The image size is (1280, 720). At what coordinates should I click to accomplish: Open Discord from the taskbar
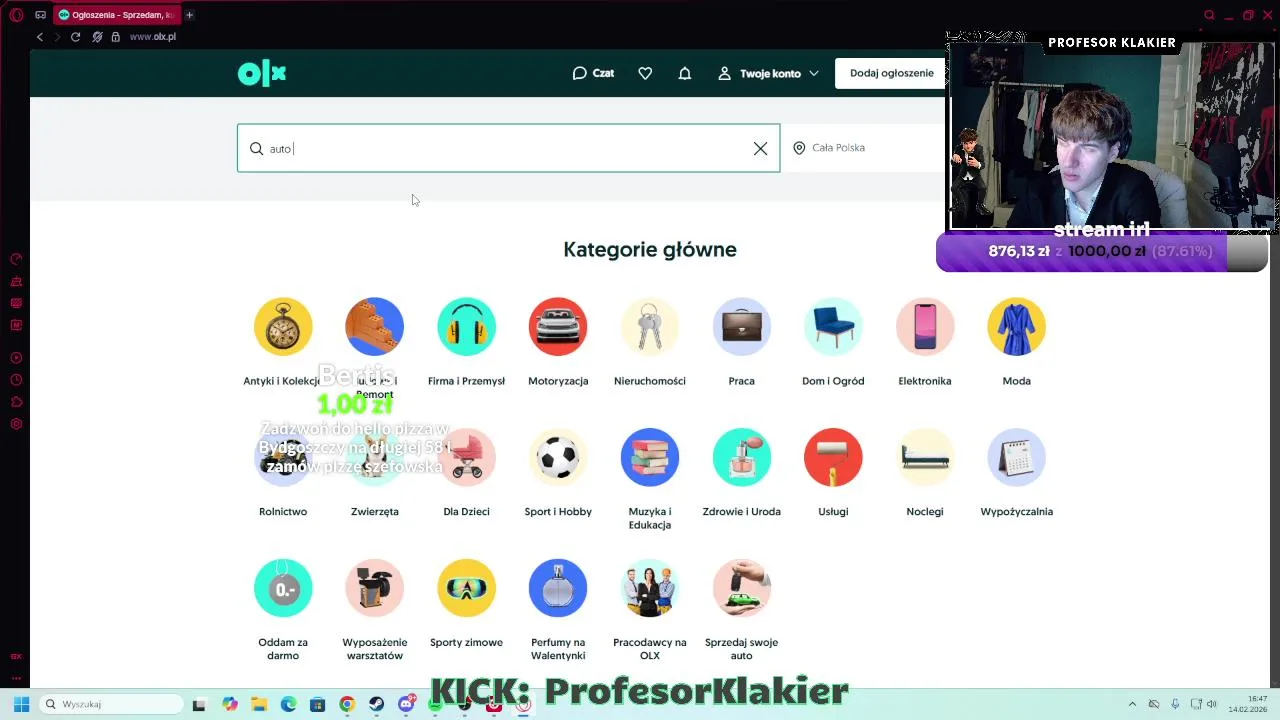(x=406, y=704)
